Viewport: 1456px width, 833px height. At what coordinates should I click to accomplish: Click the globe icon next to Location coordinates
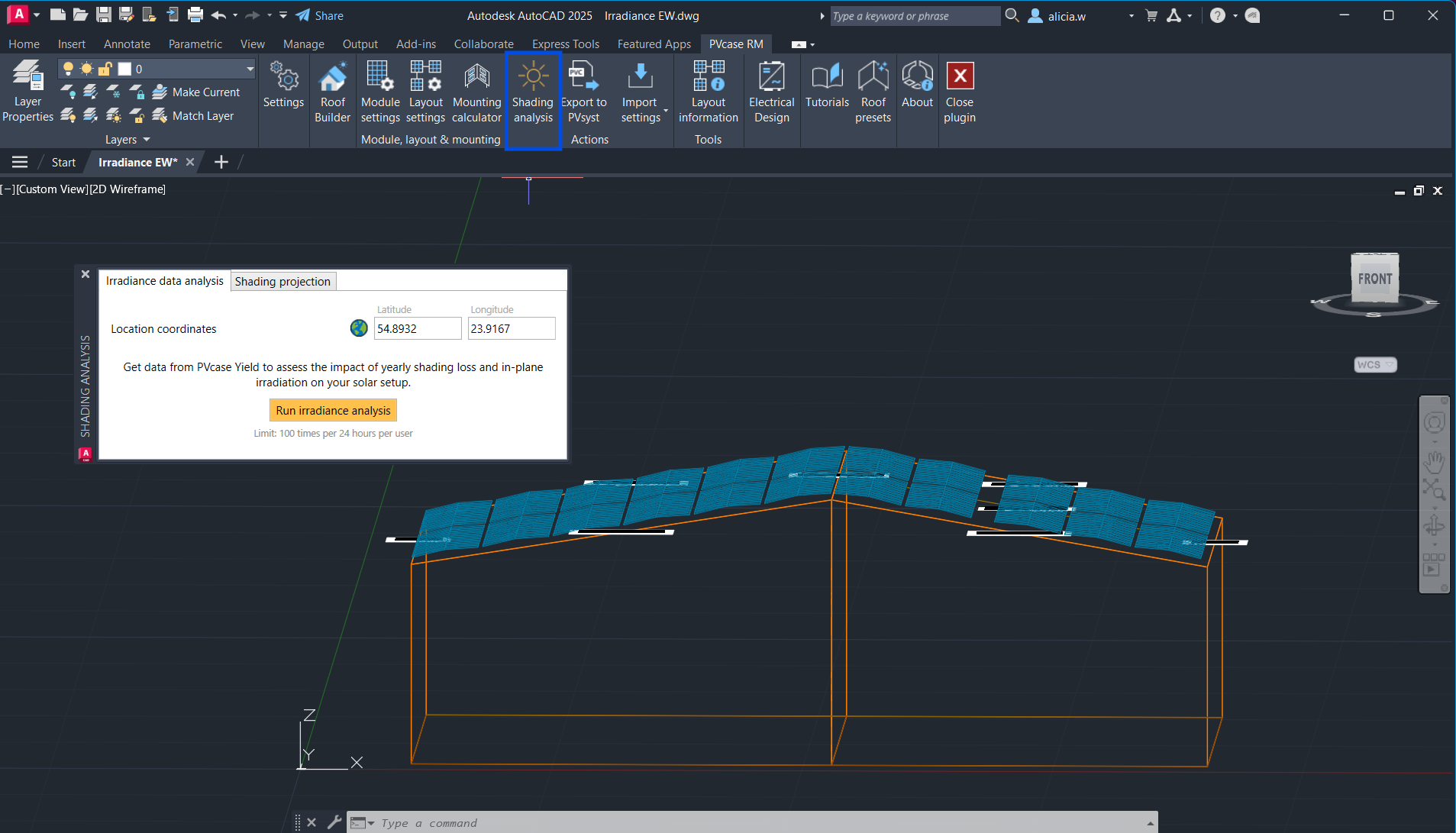(x=359, y=328)
